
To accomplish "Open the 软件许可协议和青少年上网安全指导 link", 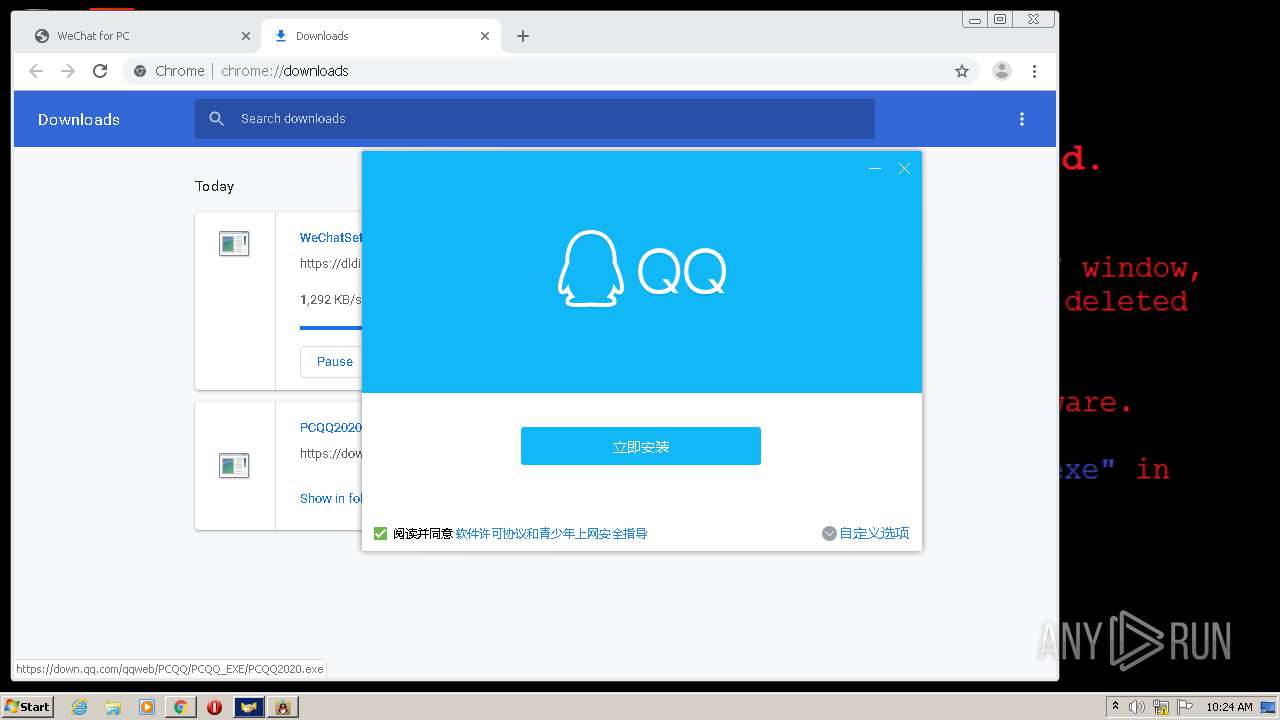I will [551, 534].
